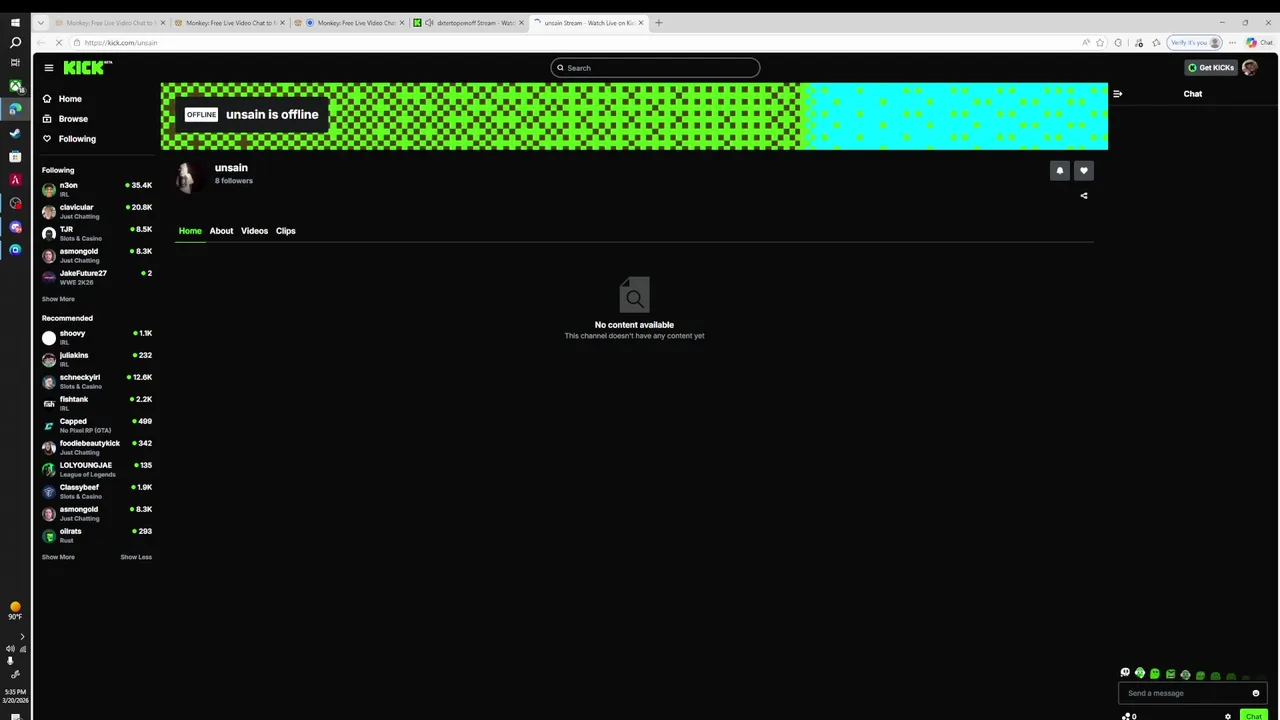Open Browse from the sidebar

coord(65,119)
